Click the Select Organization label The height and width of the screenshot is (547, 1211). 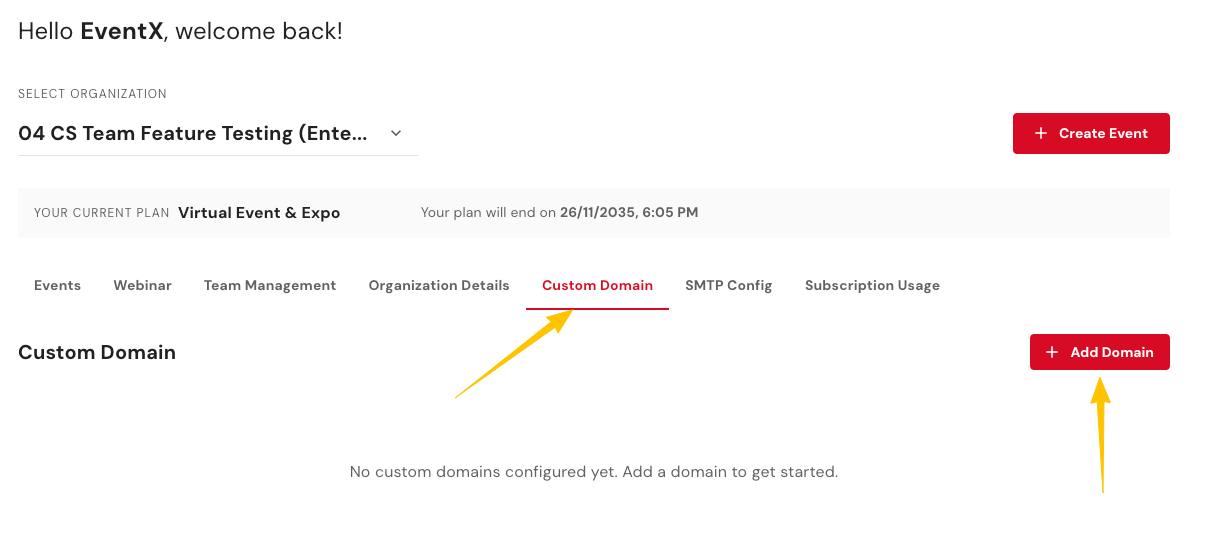[x=92, y=94]
